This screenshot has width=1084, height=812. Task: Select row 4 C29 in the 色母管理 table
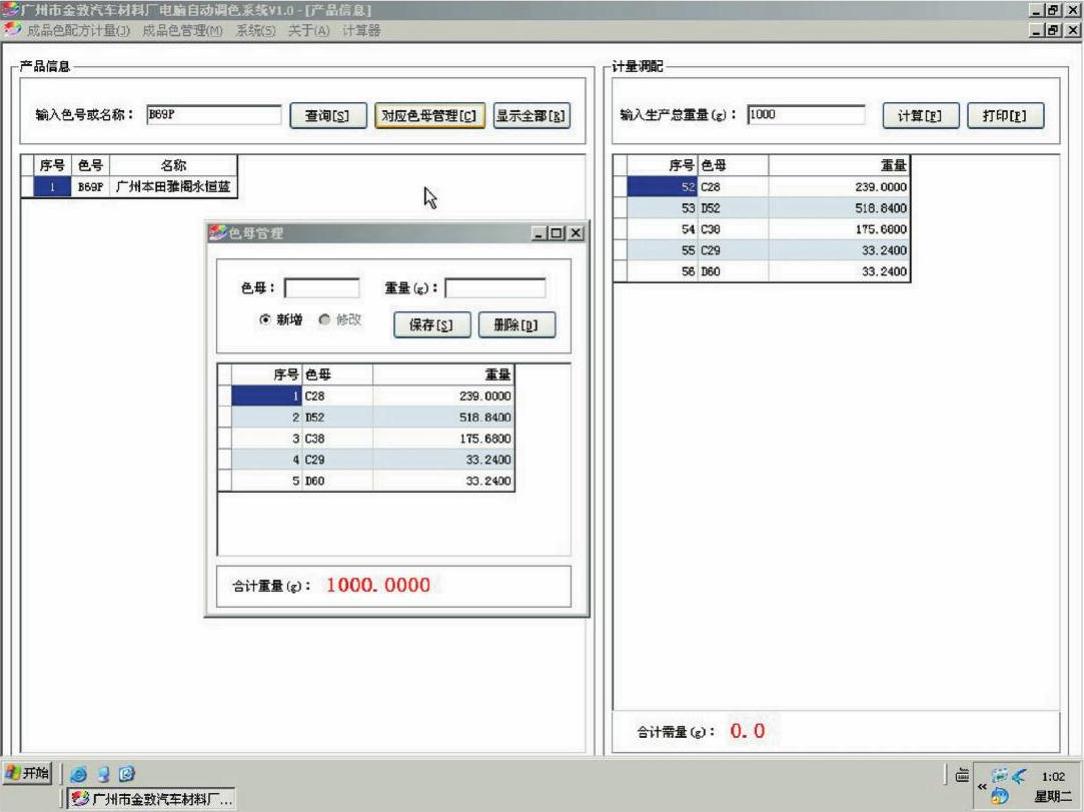click(366, 460)
